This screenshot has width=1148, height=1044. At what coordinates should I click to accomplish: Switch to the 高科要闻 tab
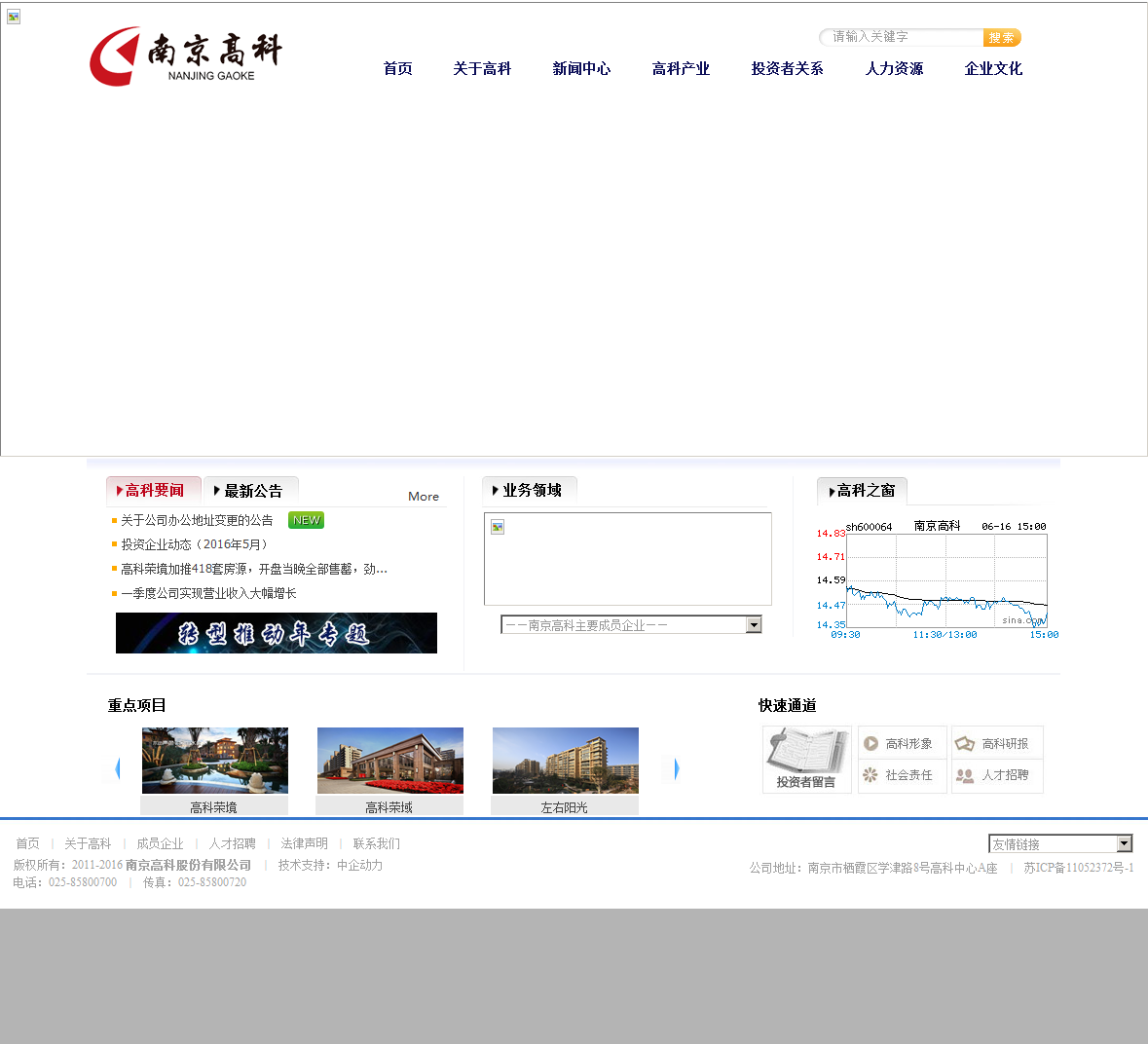pos(153,491)
